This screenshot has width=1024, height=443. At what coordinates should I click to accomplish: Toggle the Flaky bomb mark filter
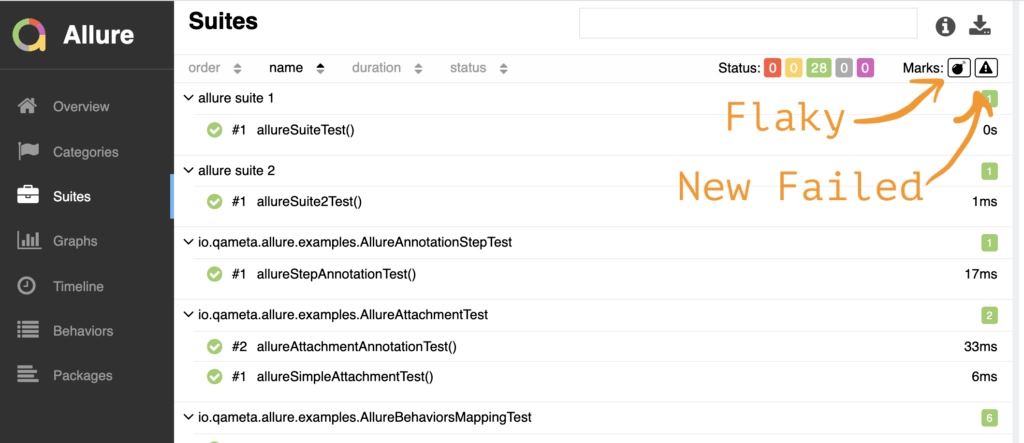coord(959,68)
